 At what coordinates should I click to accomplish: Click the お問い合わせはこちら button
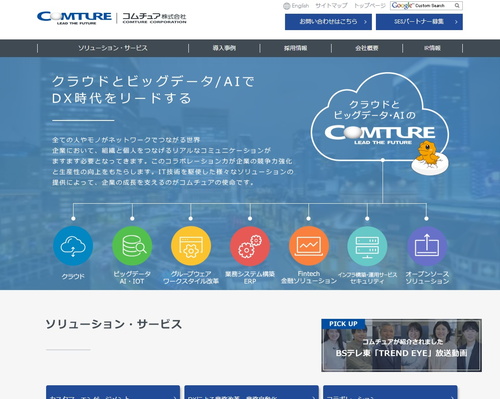tap(328, 22)
